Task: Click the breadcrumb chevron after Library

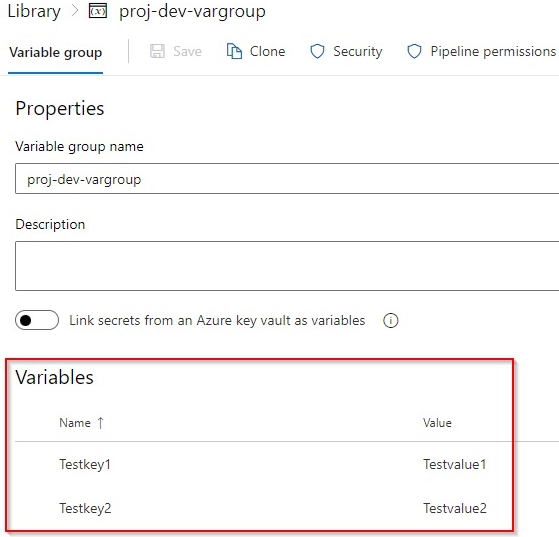Action: [x=75, y=11]
